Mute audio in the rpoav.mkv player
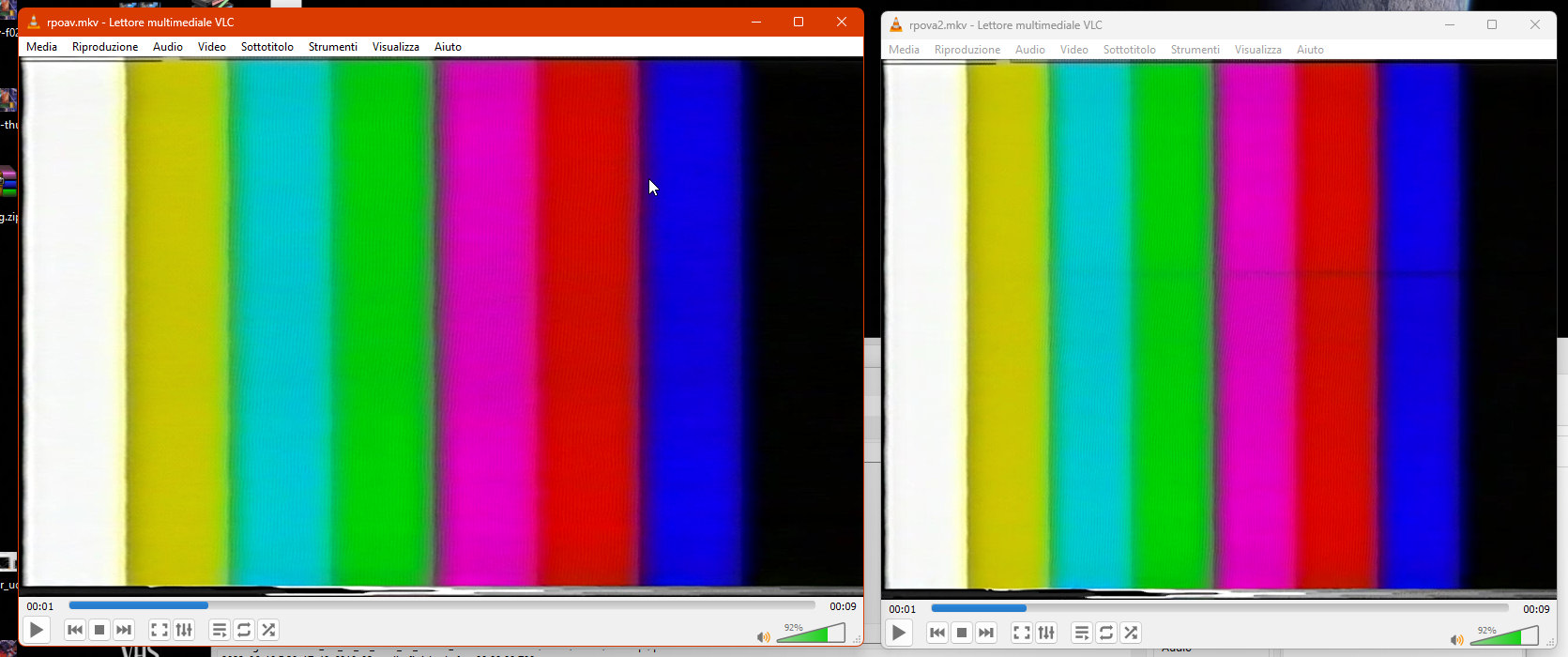Screen dimensions: 1568x657 click(x=763, y=637)
